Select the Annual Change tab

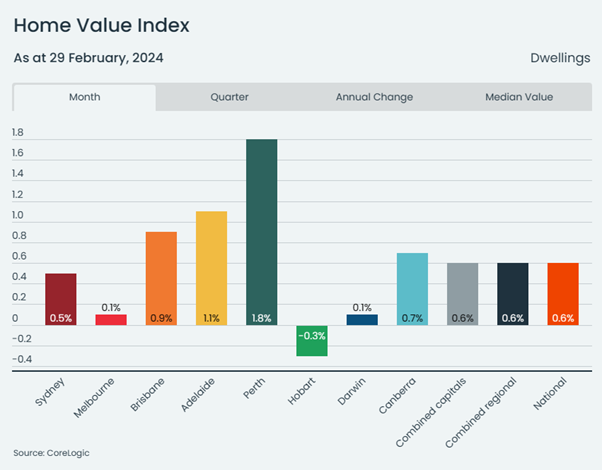tap(374, 97)
